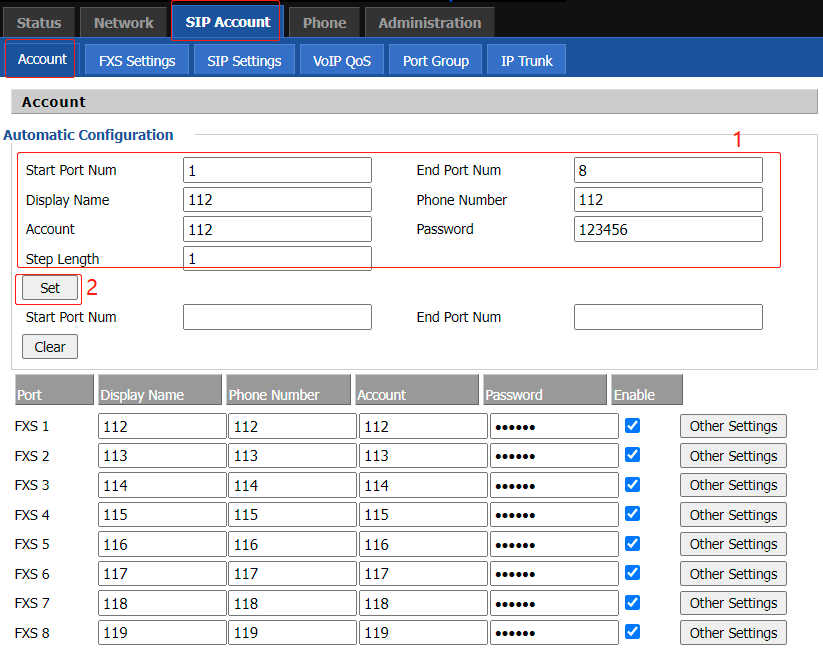Click the empty End Port Num clear field

pos(668,317)
